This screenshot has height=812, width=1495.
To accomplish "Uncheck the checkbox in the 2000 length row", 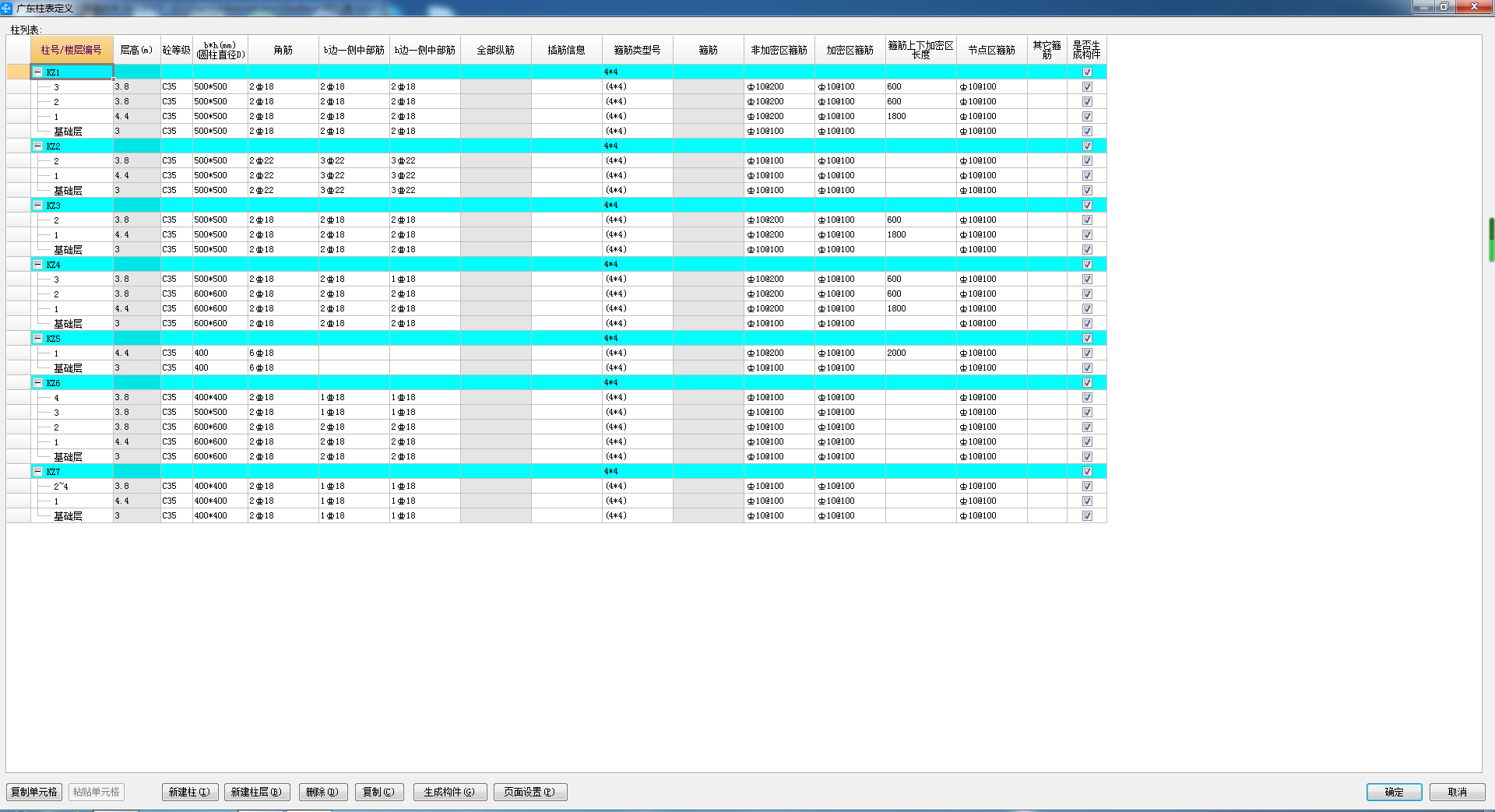I will click(x=1087, y=353).
